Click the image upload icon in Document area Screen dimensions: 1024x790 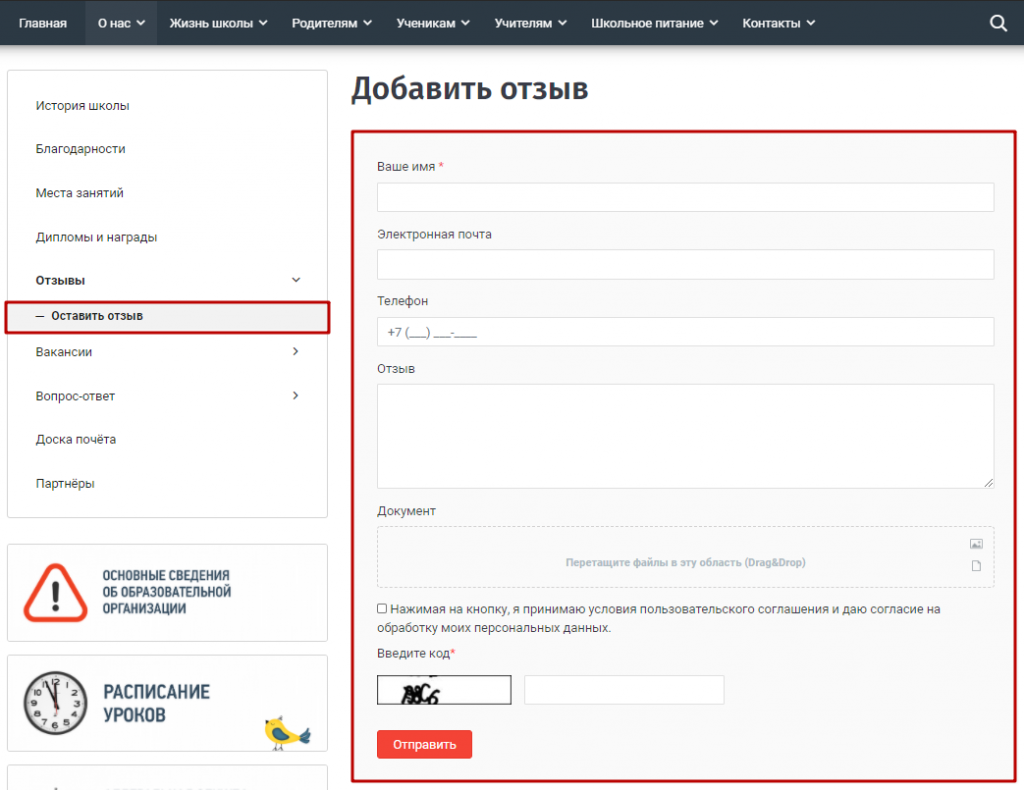tap(976, 544)
